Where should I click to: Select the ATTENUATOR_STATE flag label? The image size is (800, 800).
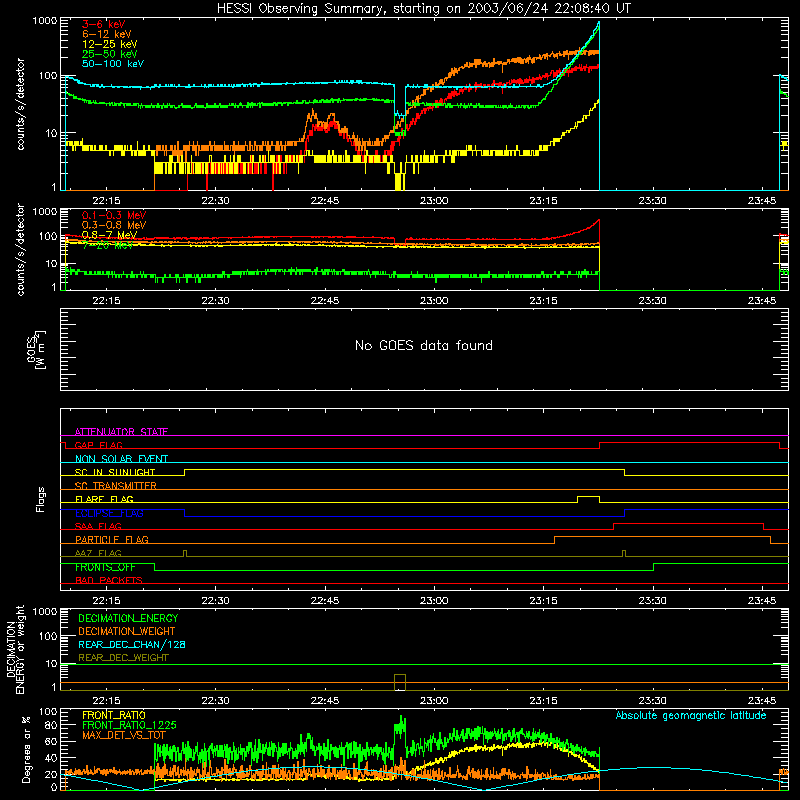[x=121, y=432]
